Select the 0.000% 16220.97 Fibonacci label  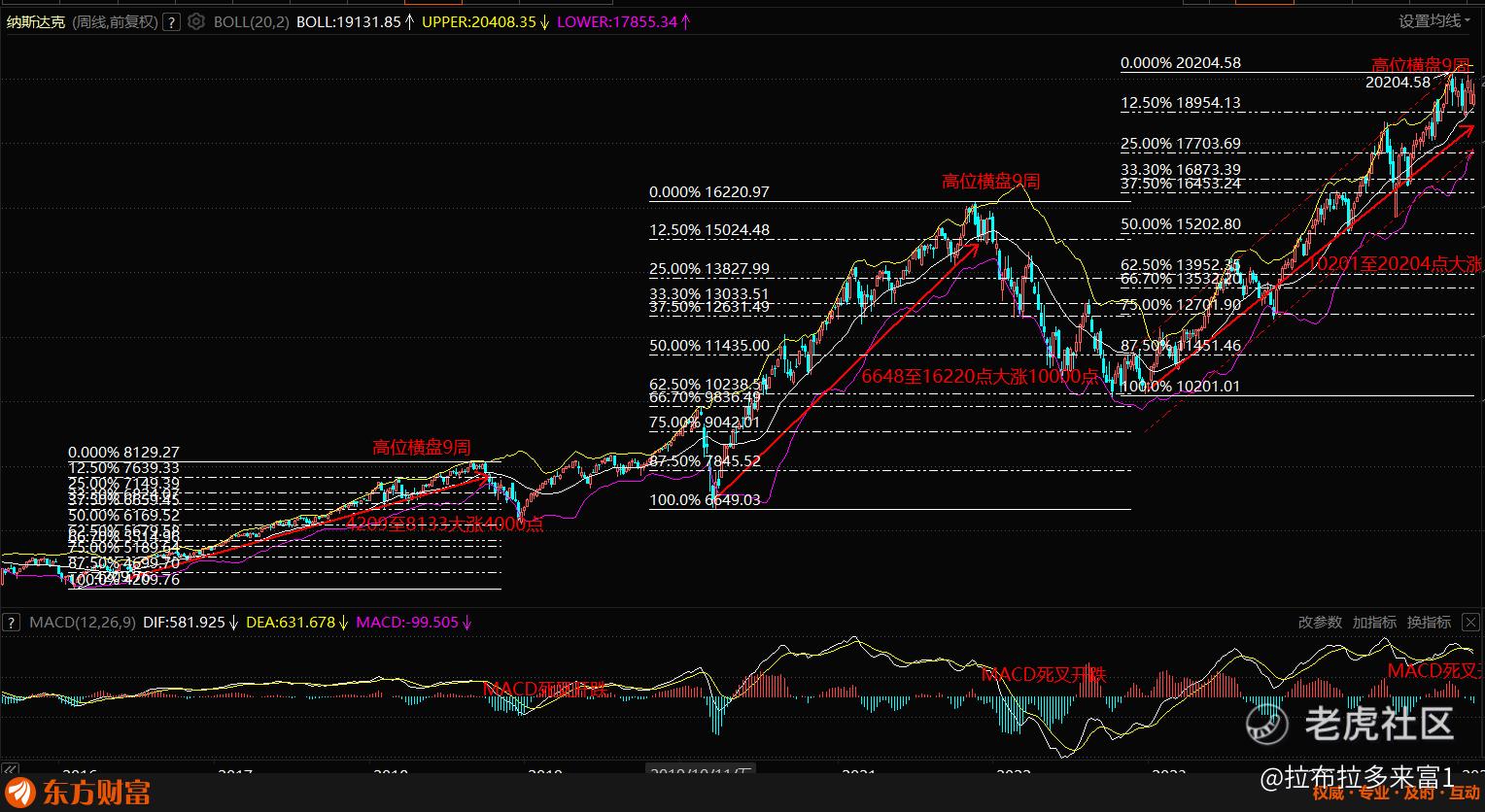coord(709,191)
